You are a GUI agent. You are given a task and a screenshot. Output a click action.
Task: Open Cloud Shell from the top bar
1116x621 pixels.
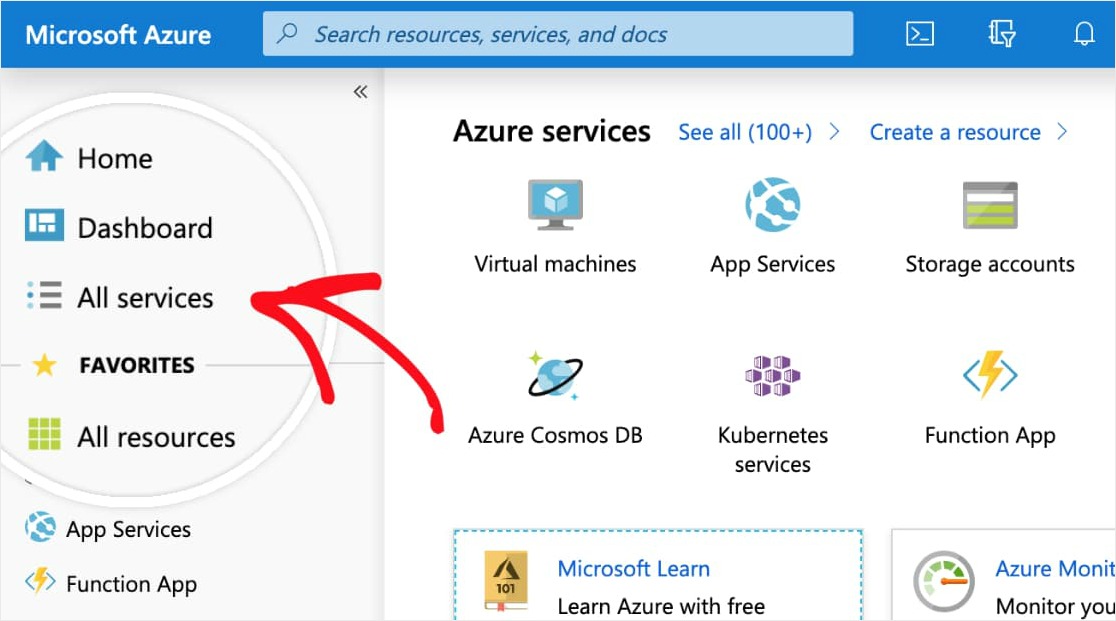[x=920, y=33]
